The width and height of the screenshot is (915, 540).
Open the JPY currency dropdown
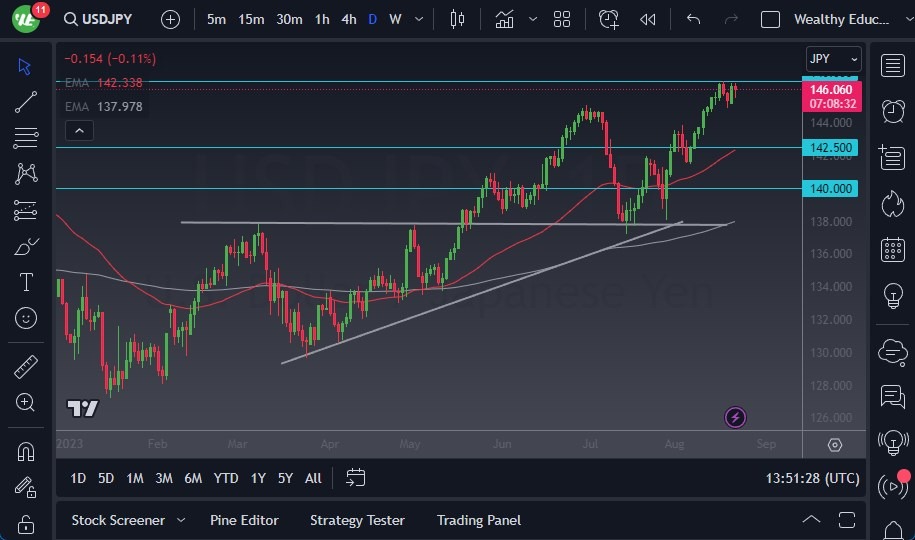click(833, 59)
